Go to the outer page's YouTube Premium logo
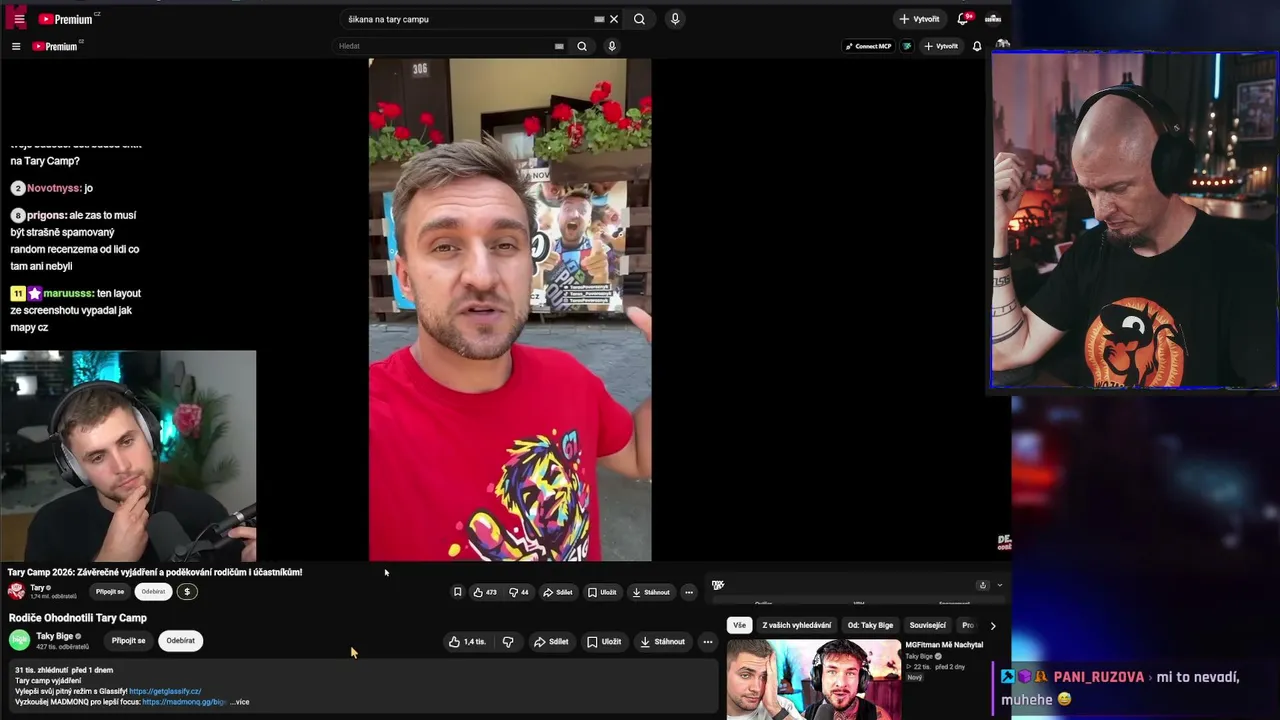 (66, 19)
